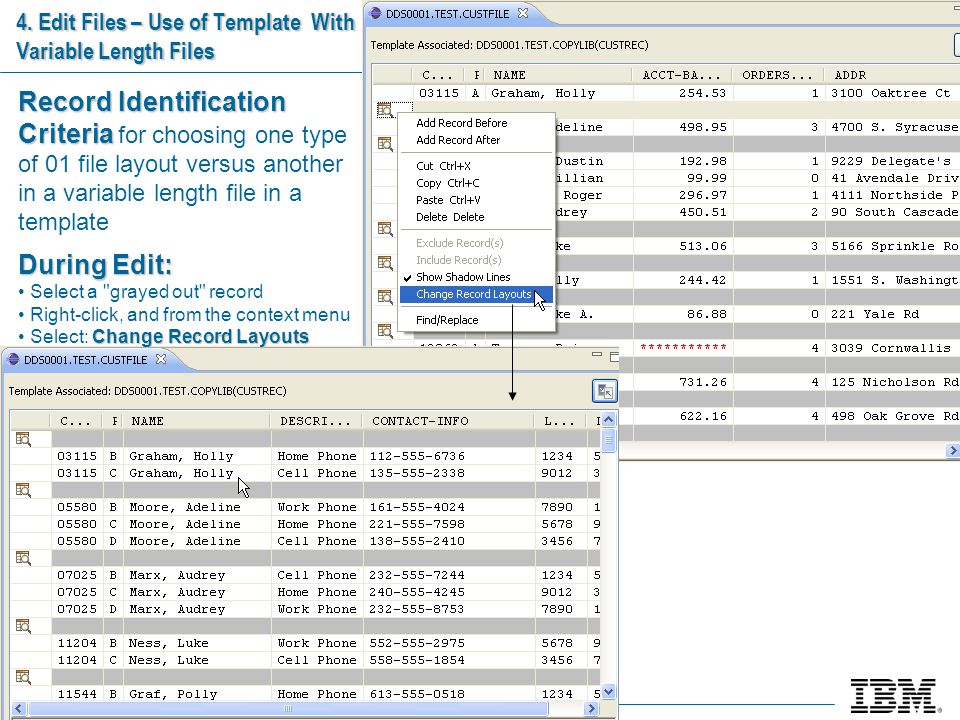Minimize the lower editor pane
This screenshot has height=720, width=960.
597,354
